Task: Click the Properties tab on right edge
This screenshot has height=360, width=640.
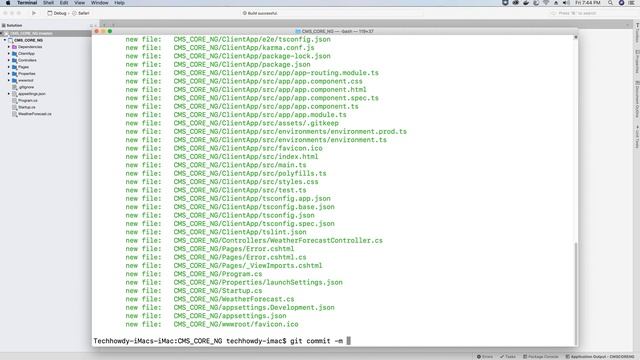Action: [637, 62]
